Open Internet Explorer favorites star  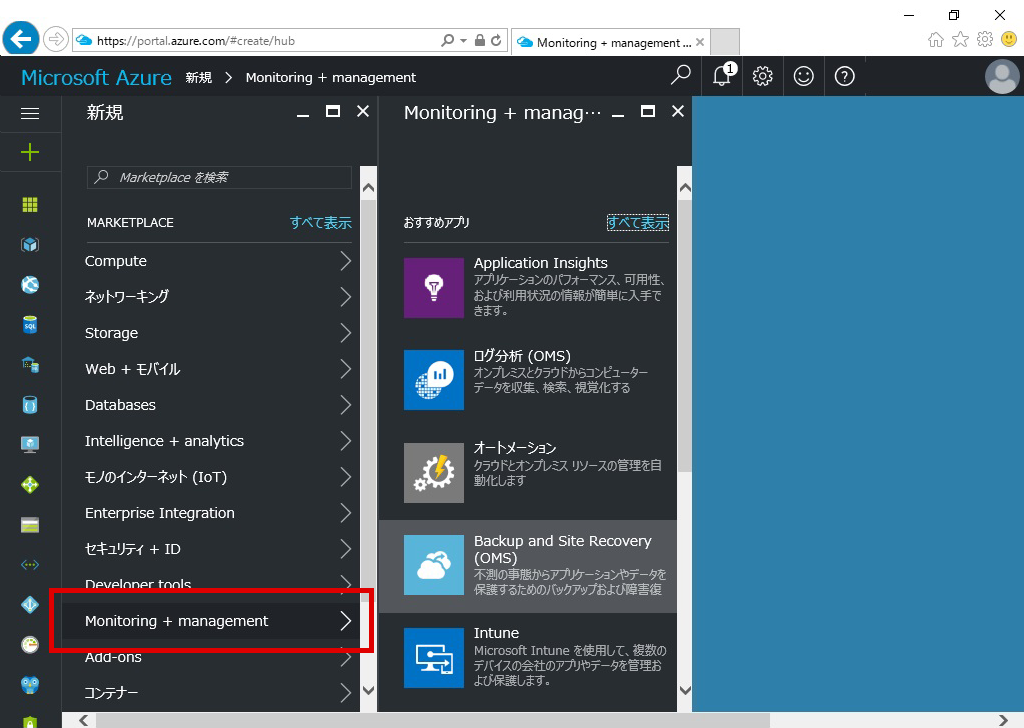(960, 40)
